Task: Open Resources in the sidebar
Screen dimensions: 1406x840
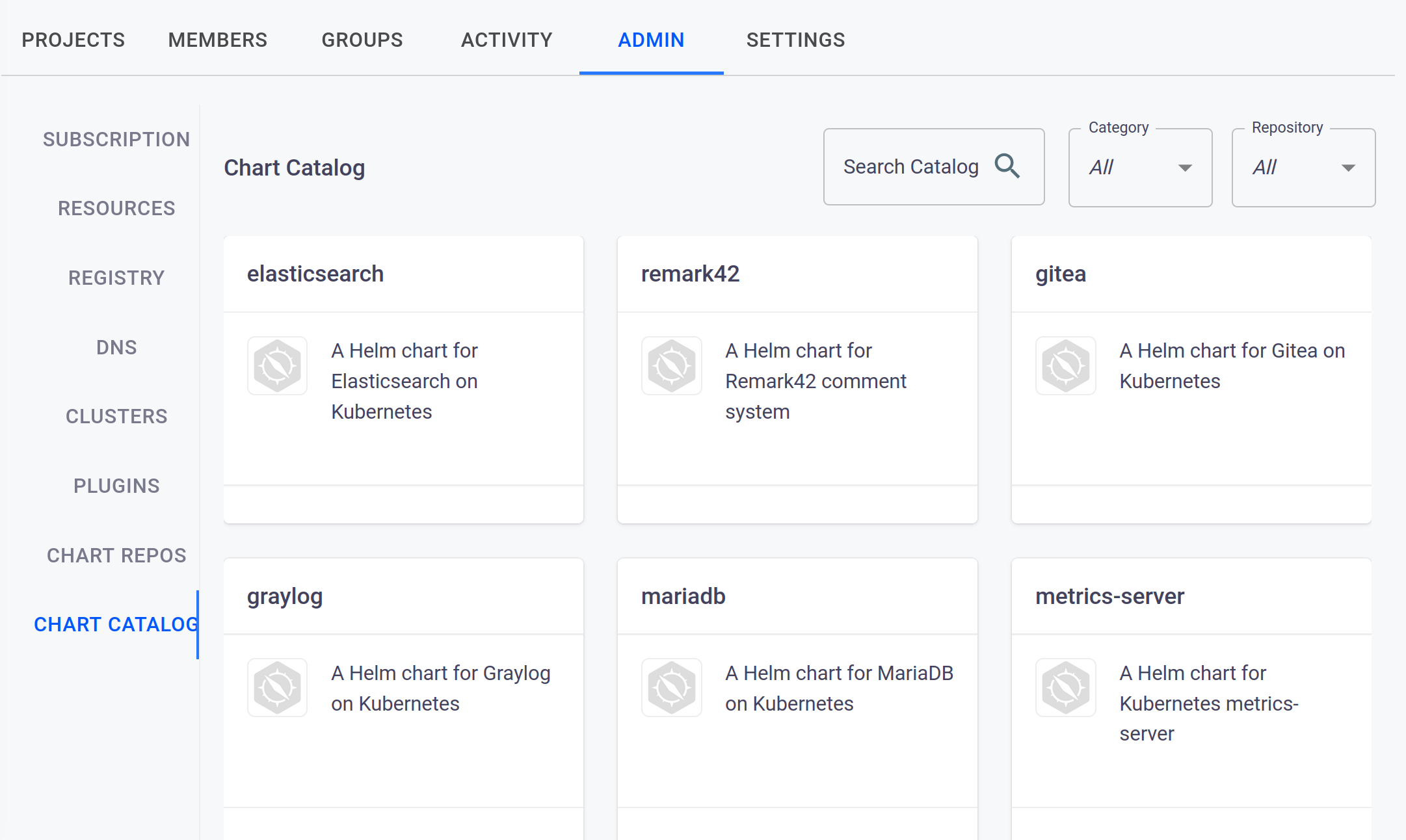Action: (116, 208)
